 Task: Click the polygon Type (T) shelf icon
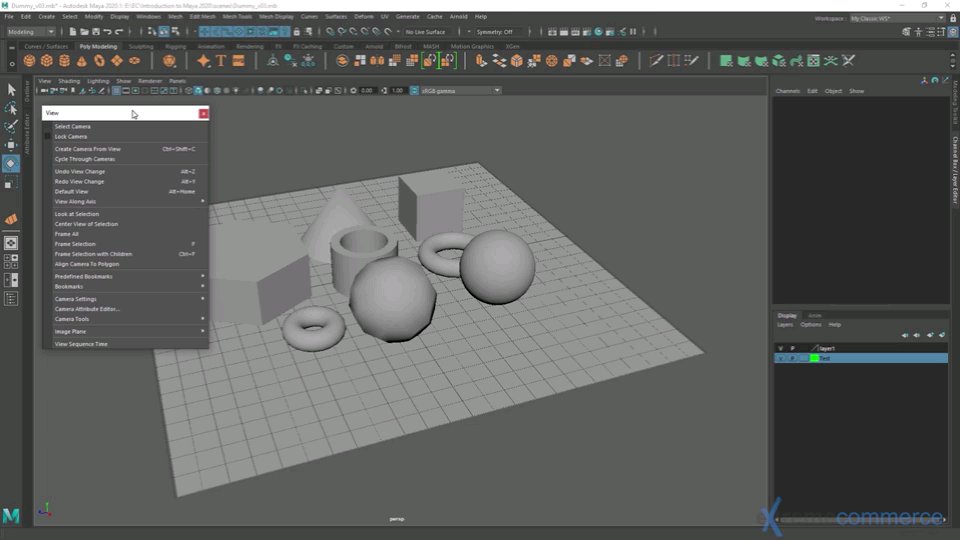221,61
